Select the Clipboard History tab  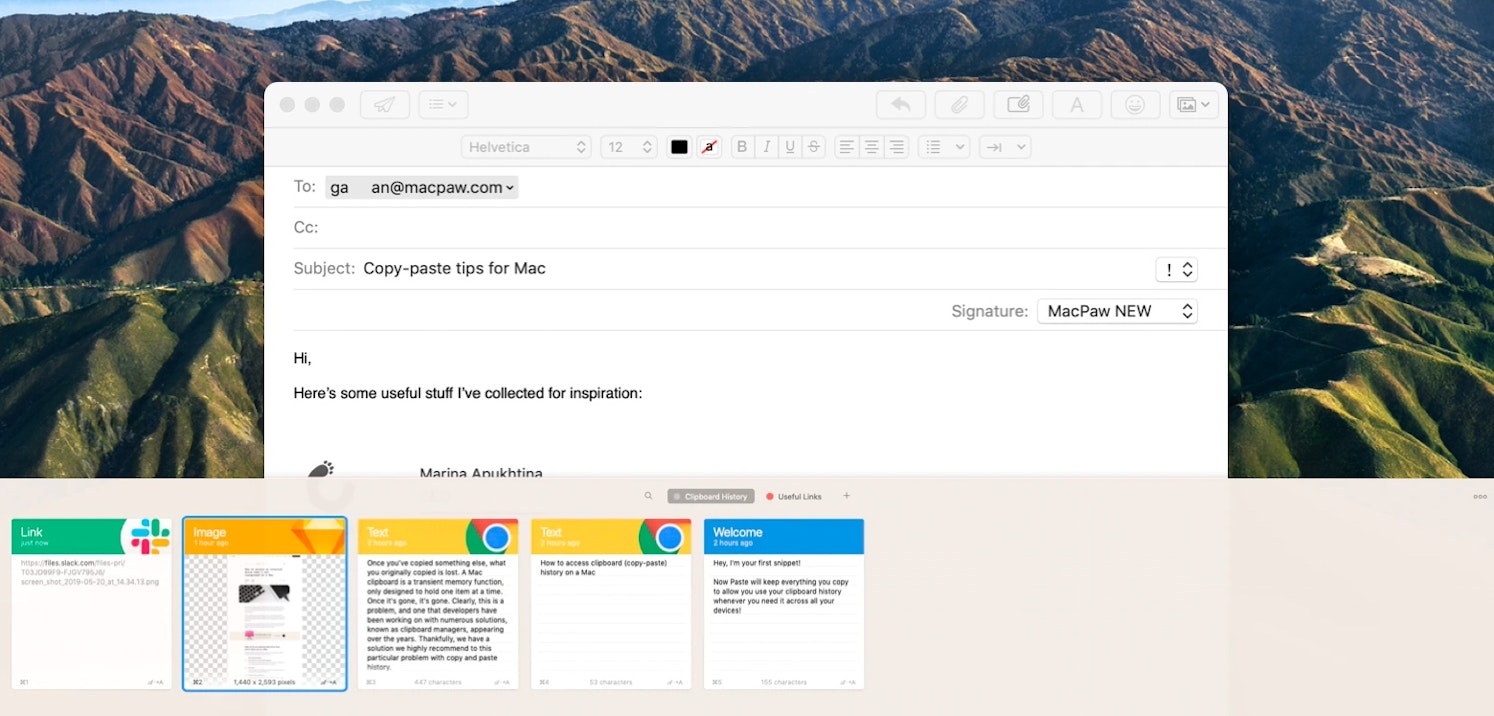[x=710, y=495]
